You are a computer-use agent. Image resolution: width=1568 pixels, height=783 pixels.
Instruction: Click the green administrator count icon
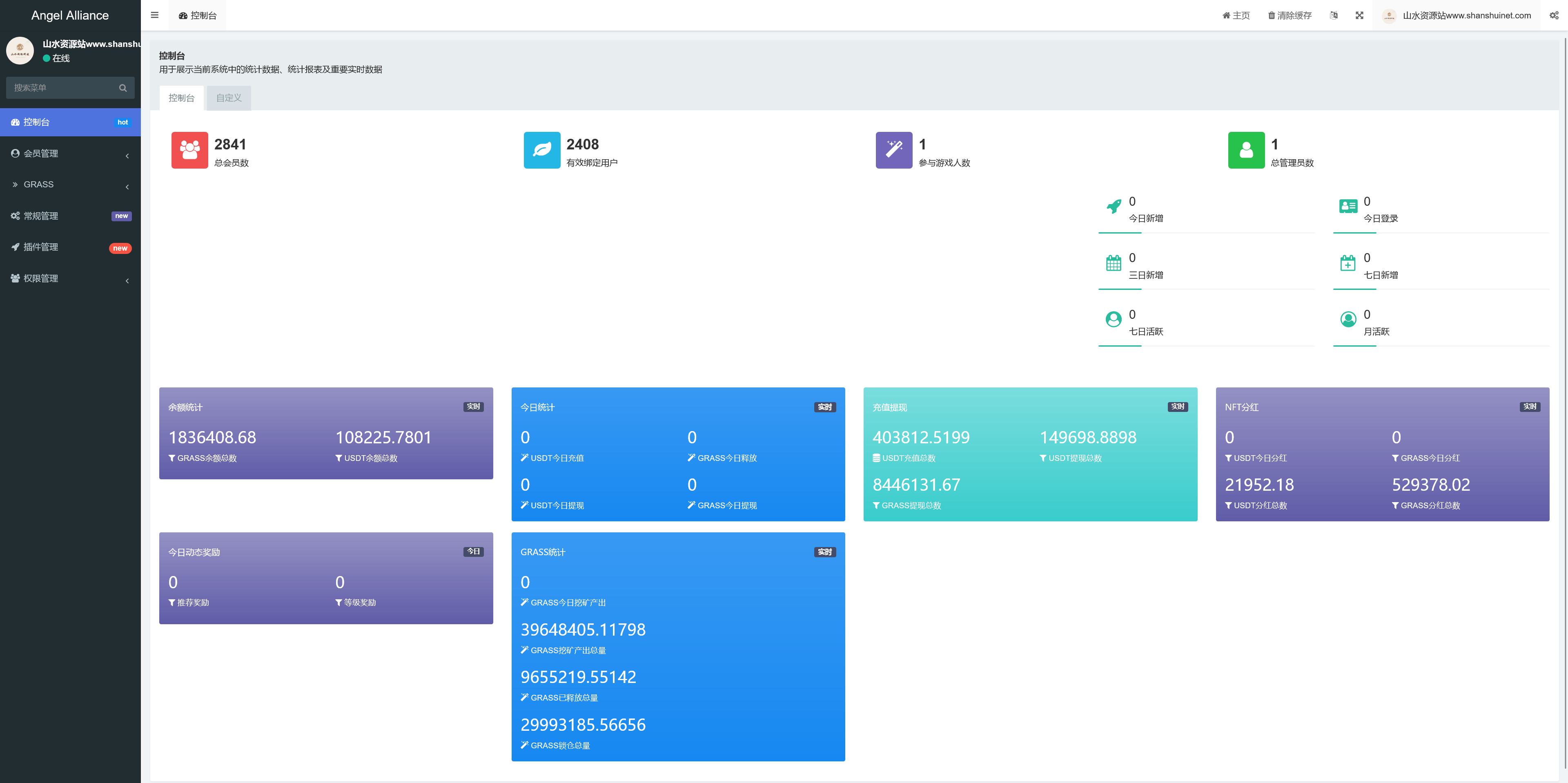pos(1246,150)
